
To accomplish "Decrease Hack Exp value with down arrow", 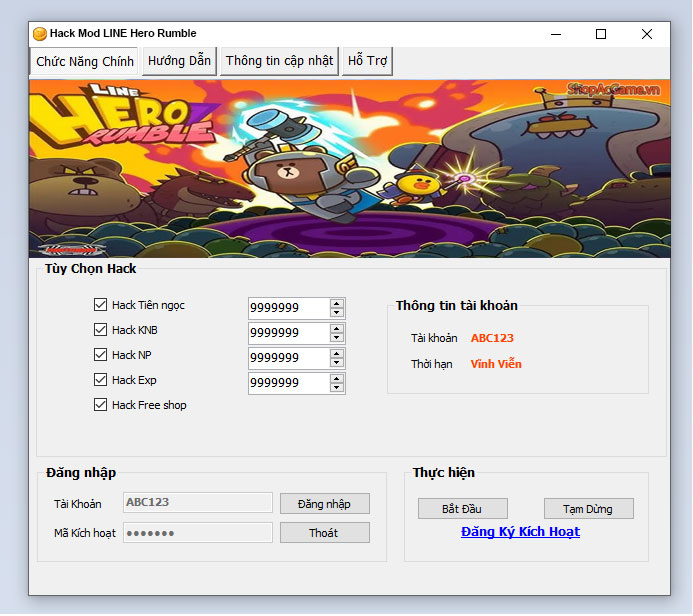I will [x=337, y=388].
